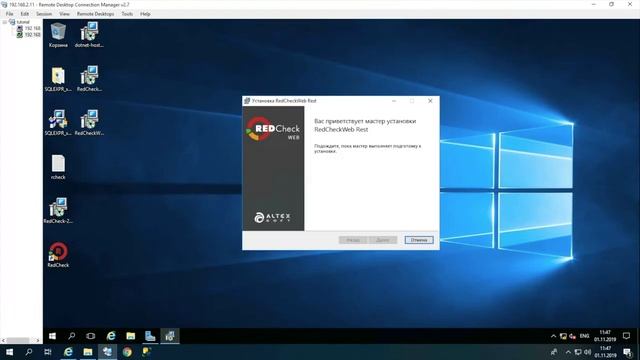The width and height of the screenshot is (640, 360).
Task: Open host Windows Start button
Action: tap(9, 352)
